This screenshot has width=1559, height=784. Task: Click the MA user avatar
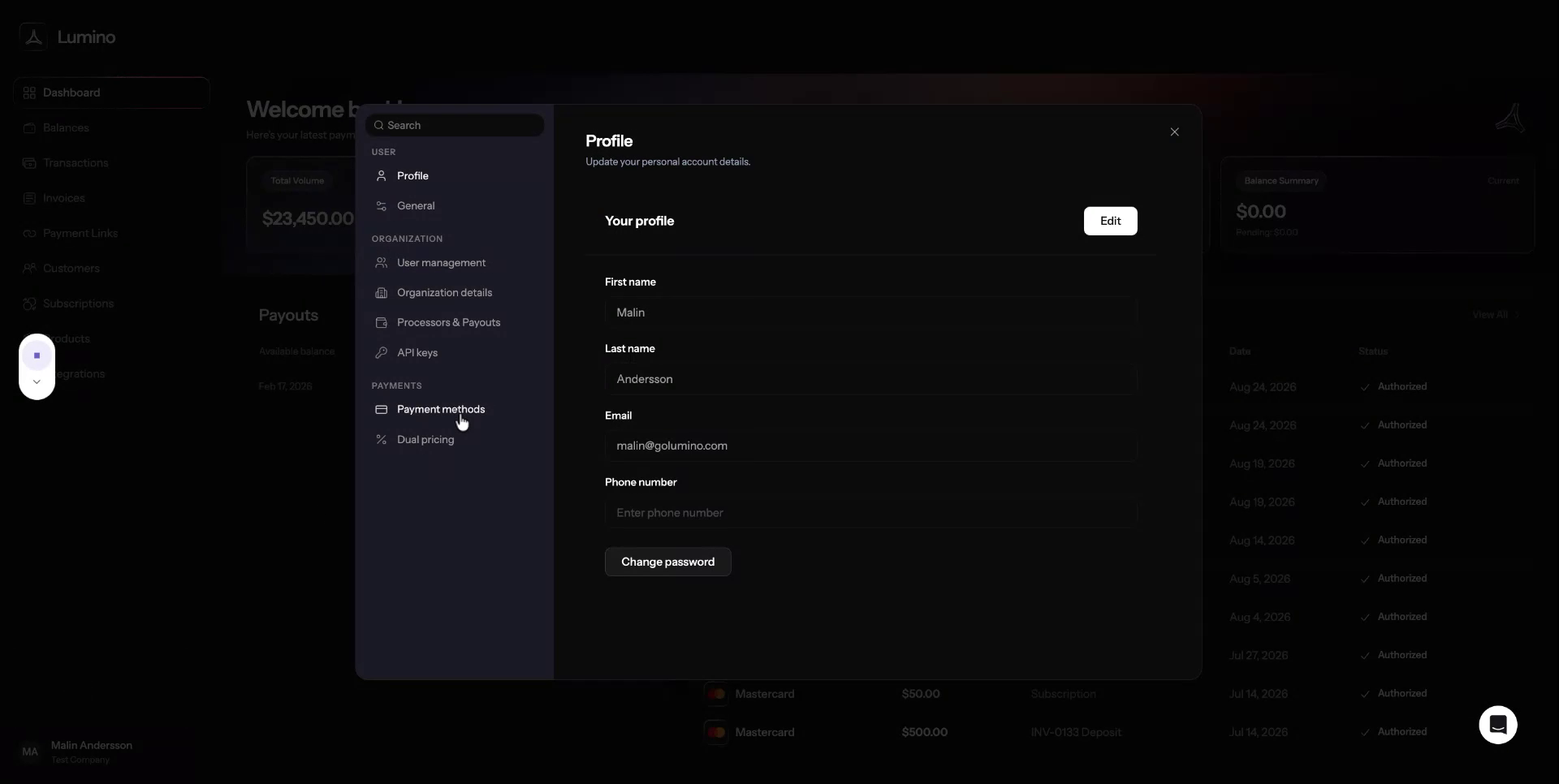30,752
